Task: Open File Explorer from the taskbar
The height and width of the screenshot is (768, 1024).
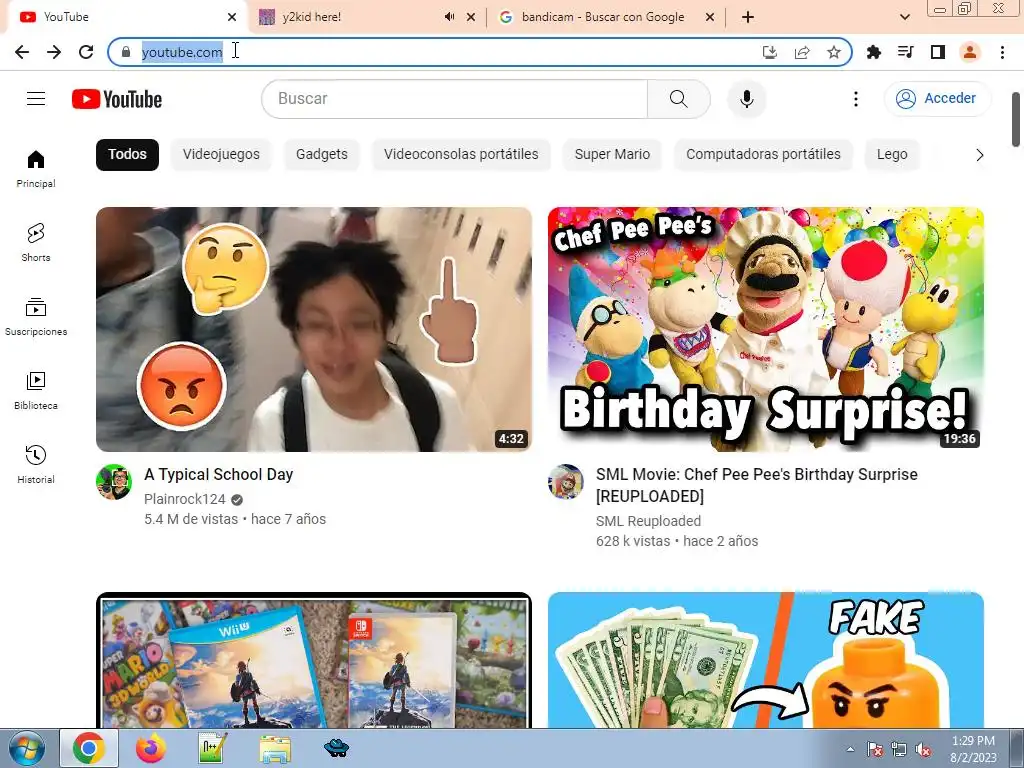Action: click(275, 749)
